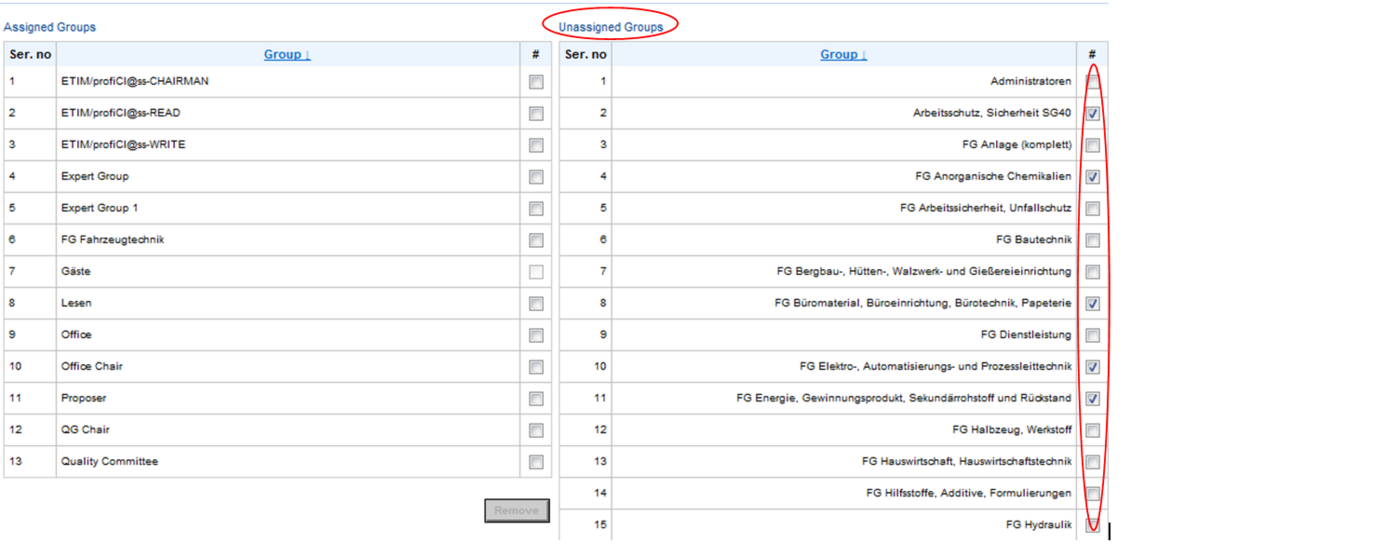Click the Unassigned Groups heading
The height and width of the screenshot is (544, 1400).
[x=610, y=27]
